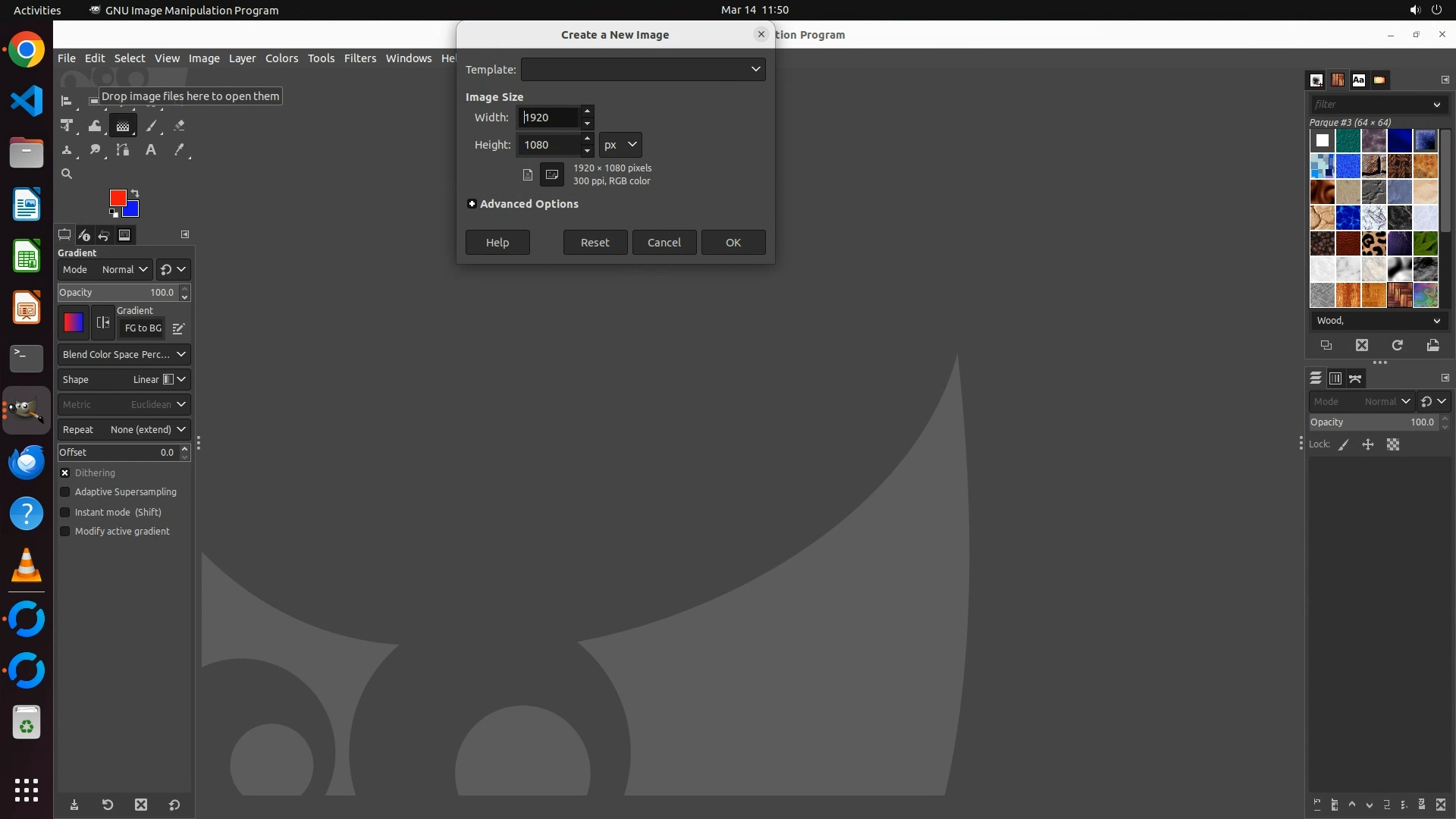Enable Instant mode (Shift) checkbox
The height and width of the screenshot is (819, 1456).
coord(65,513)
